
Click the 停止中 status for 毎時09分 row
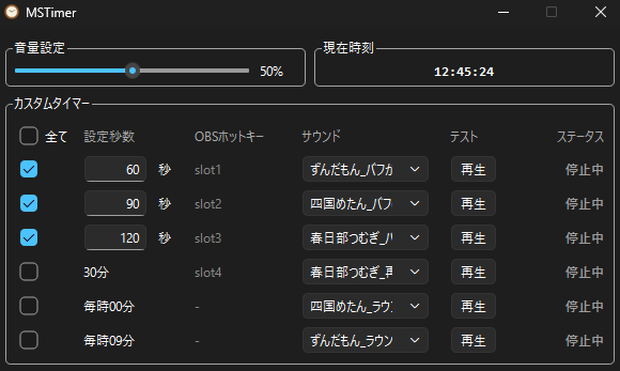click(x=584, y=340)
